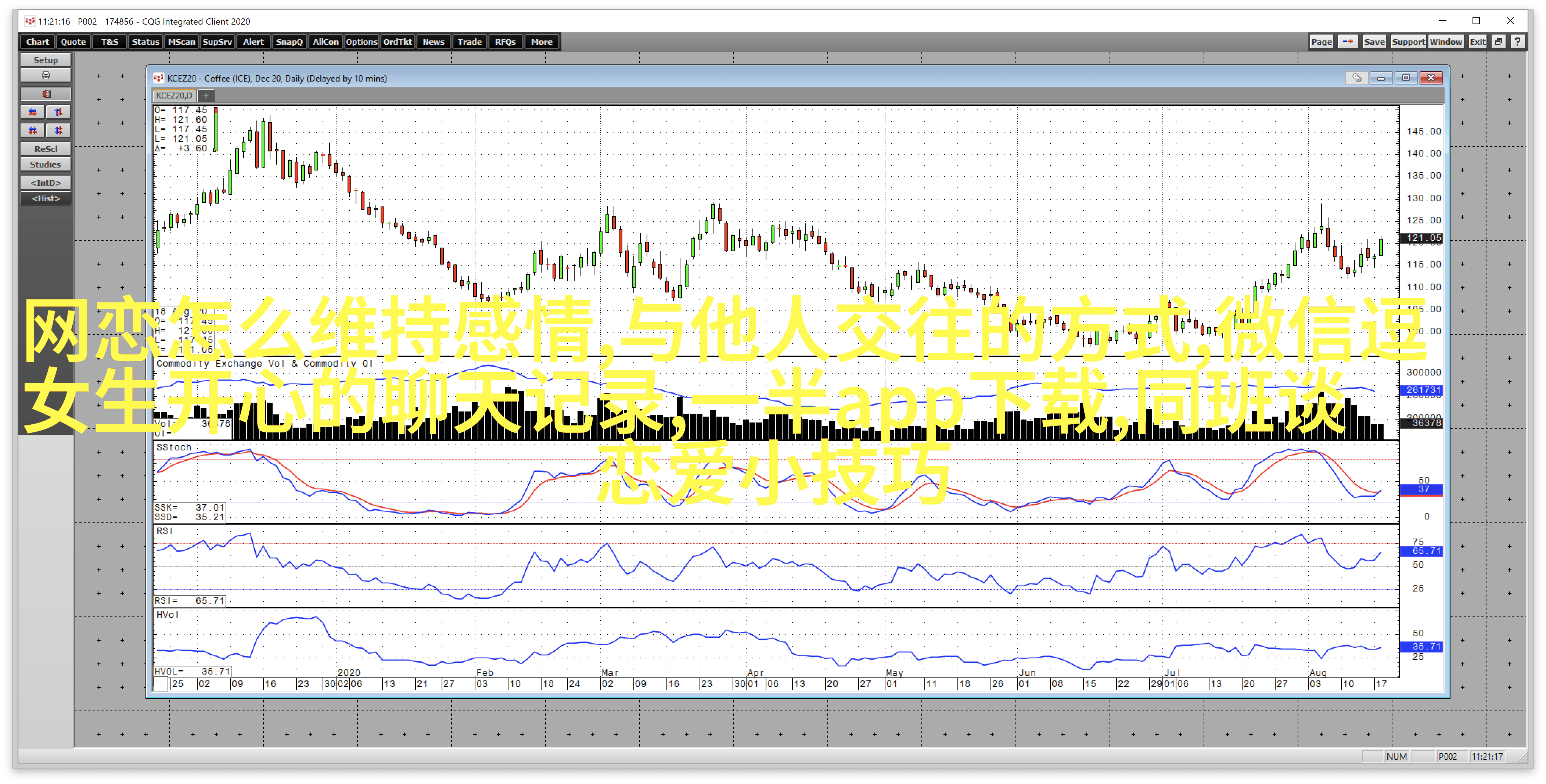The image size is (1546, 784).
Task: Click the ReScl rescale button
Action: tap(46, 149)
